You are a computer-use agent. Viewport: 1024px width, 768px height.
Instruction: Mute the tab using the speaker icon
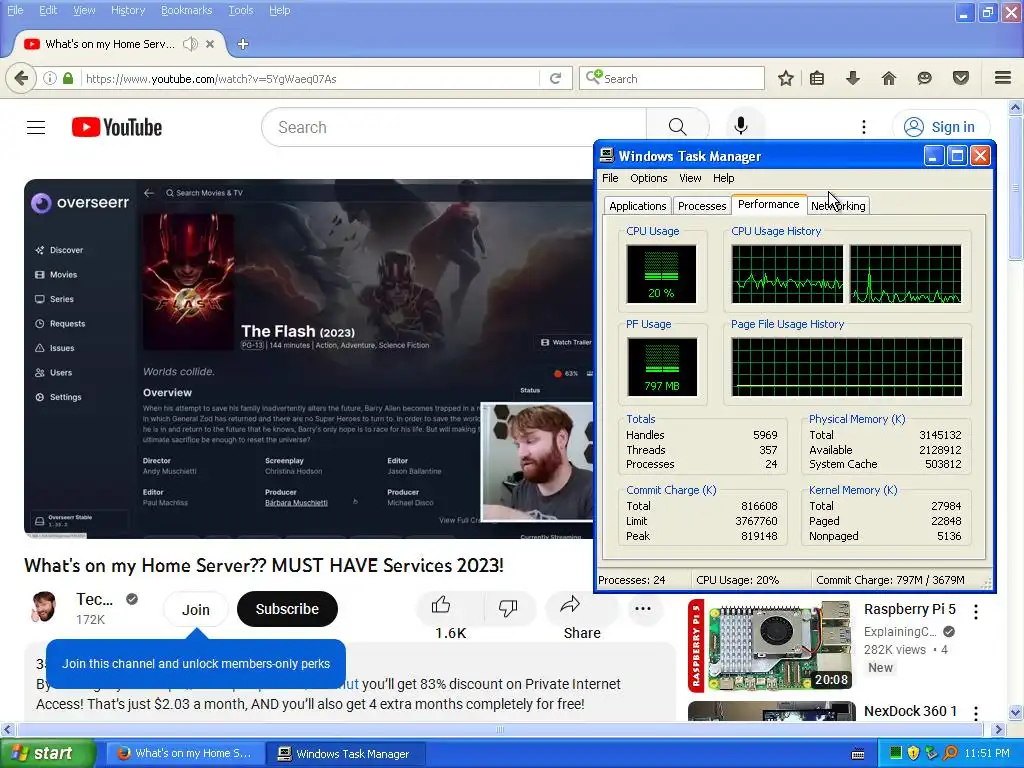[x=190, y=44]
